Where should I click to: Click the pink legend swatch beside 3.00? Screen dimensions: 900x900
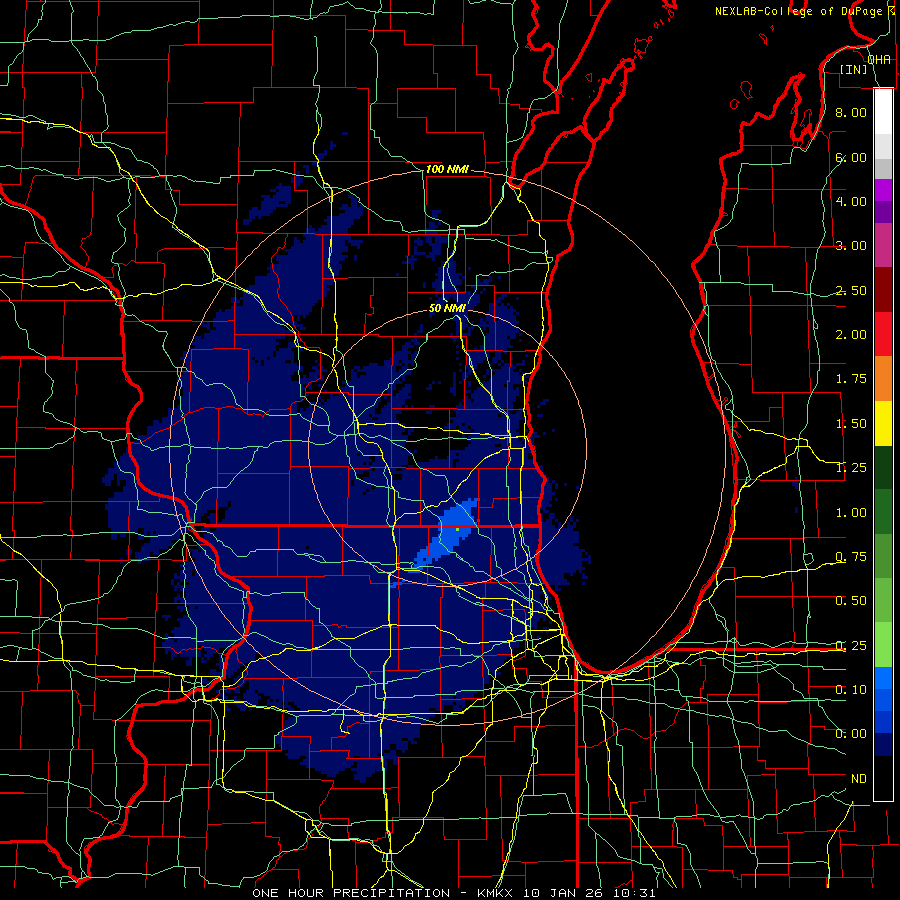pos(883,245)
